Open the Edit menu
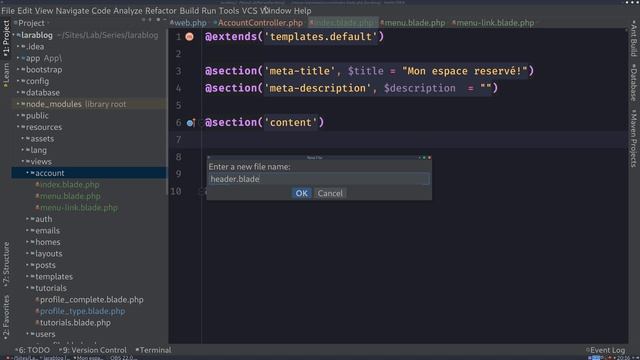The image size is (640, 360). click(x=24, y=11)
